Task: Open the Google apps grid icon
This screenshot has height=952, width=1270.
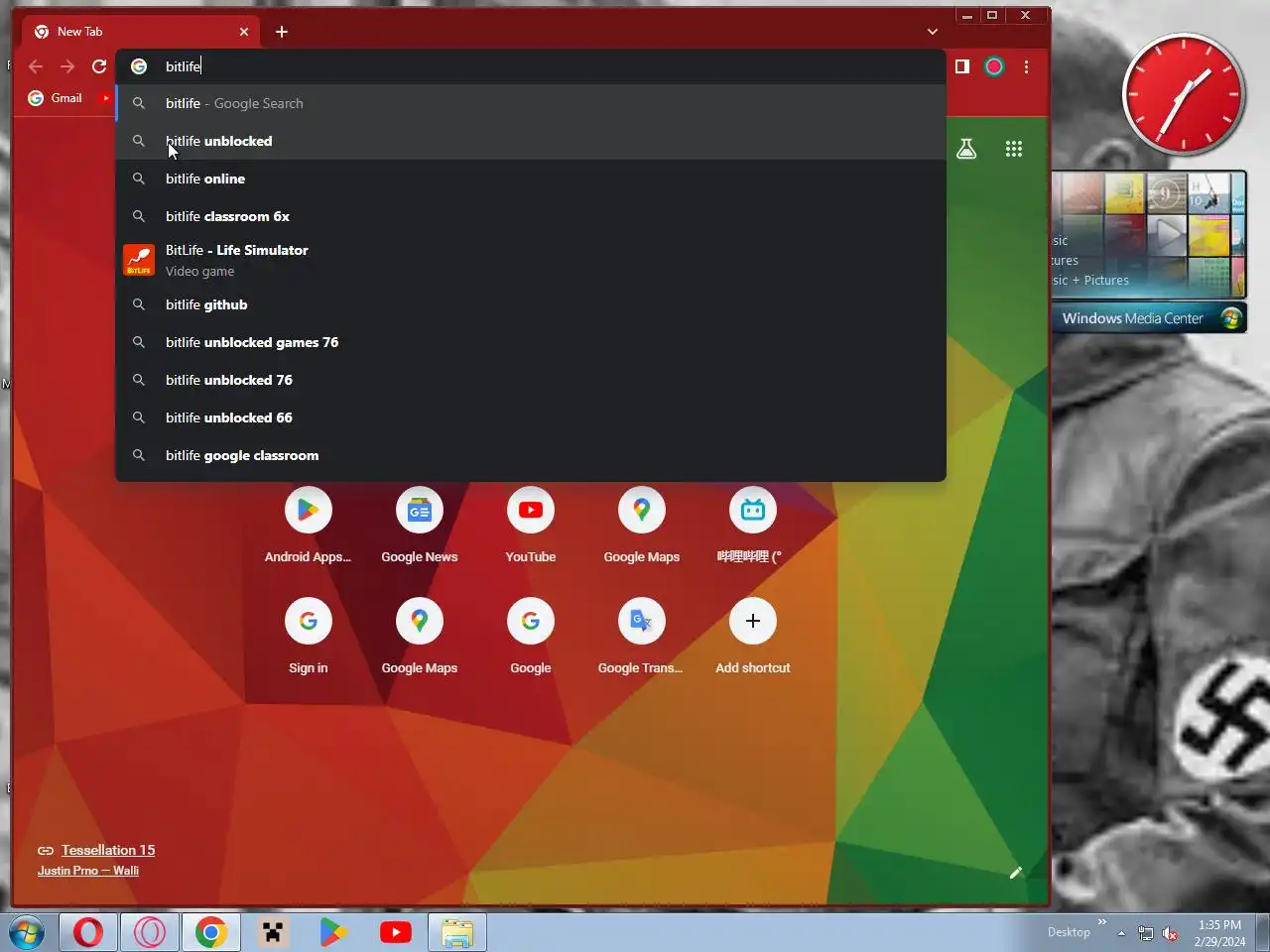Action: [1013, 149]
